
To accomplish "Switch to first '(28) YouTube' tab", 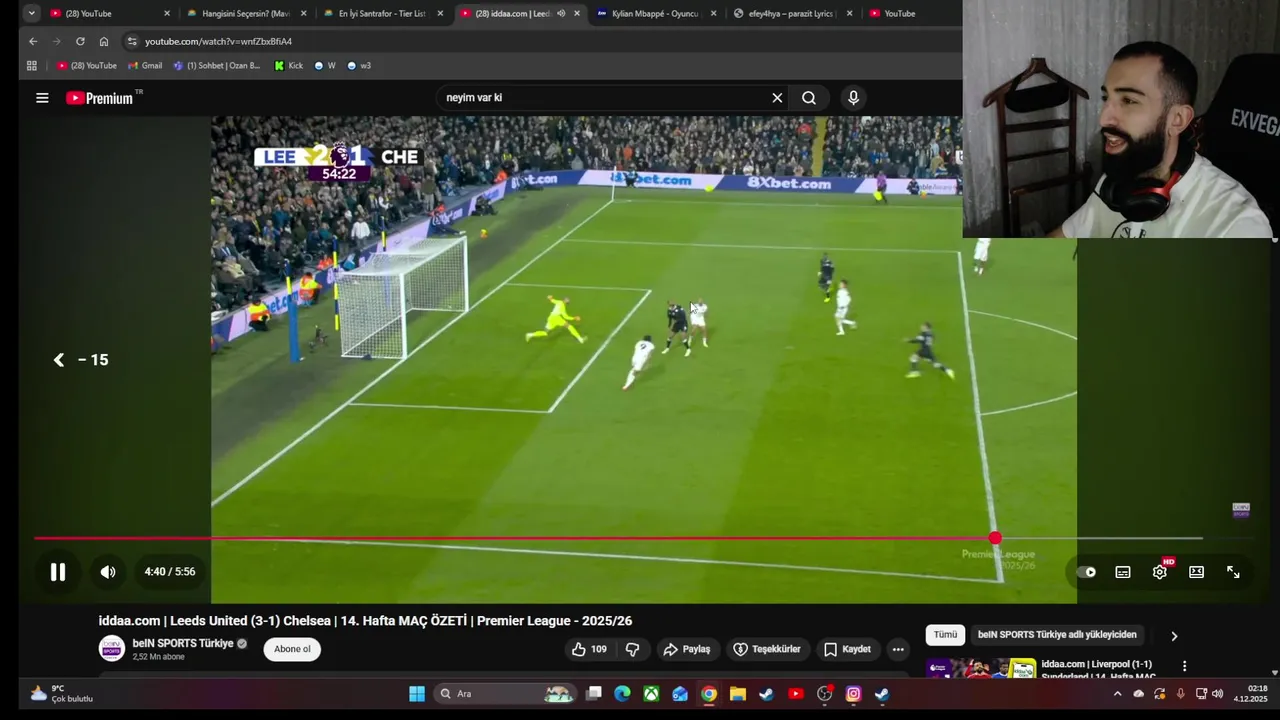I will click(108, 13).
